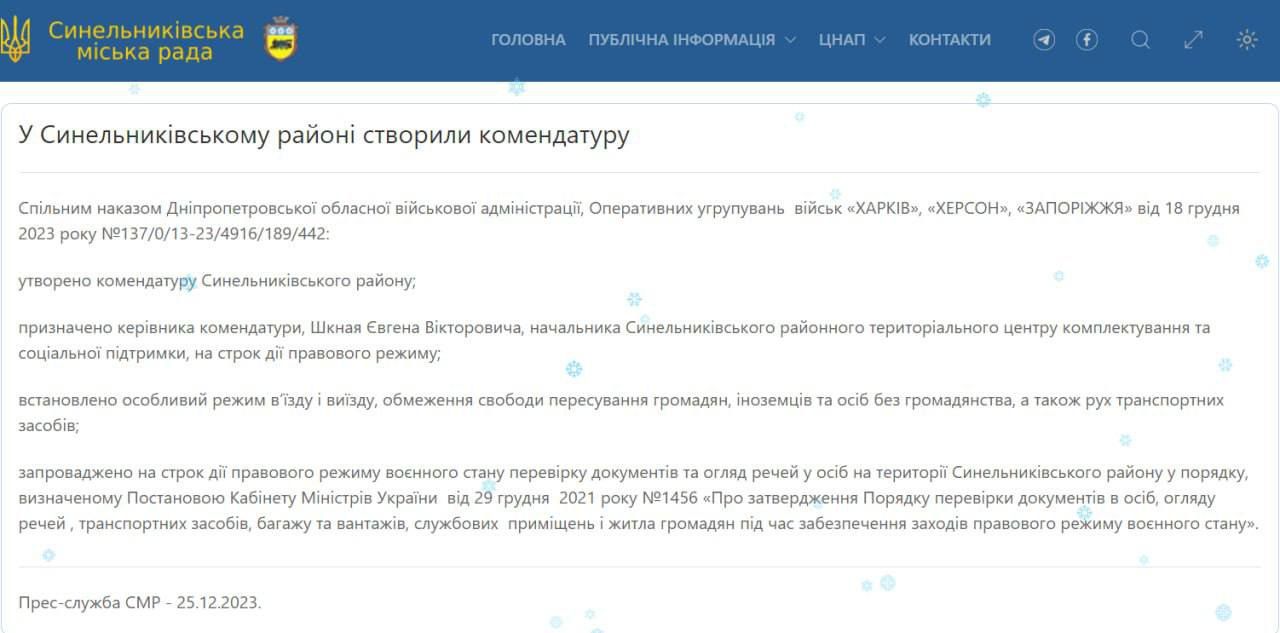
Task: Select the ПУБЛІЧНА ІНФОРМАЦІЯ menu label
Action: tap(681, 40)
